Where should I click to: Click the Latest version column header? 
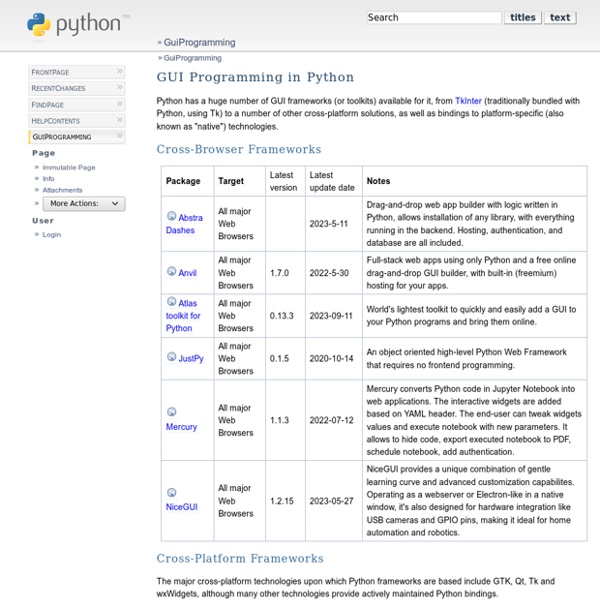click(283, 181)
